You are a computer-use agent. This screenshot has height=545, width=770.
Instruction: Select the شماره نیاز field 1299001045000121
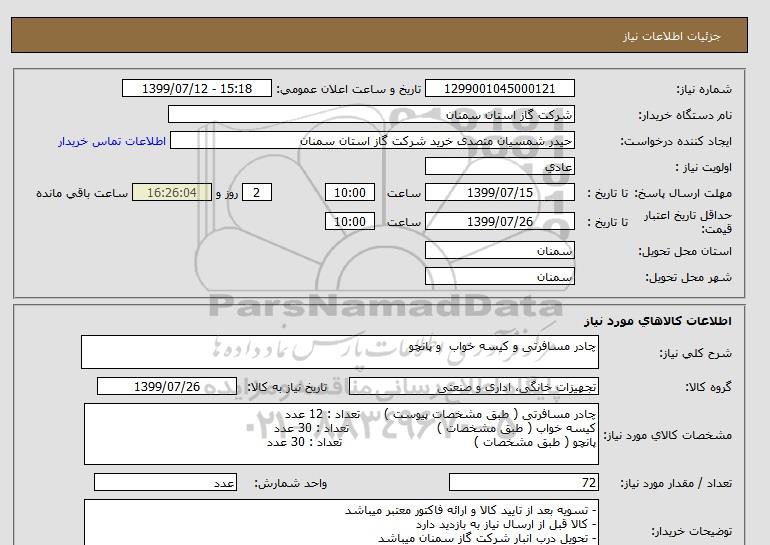499,88
